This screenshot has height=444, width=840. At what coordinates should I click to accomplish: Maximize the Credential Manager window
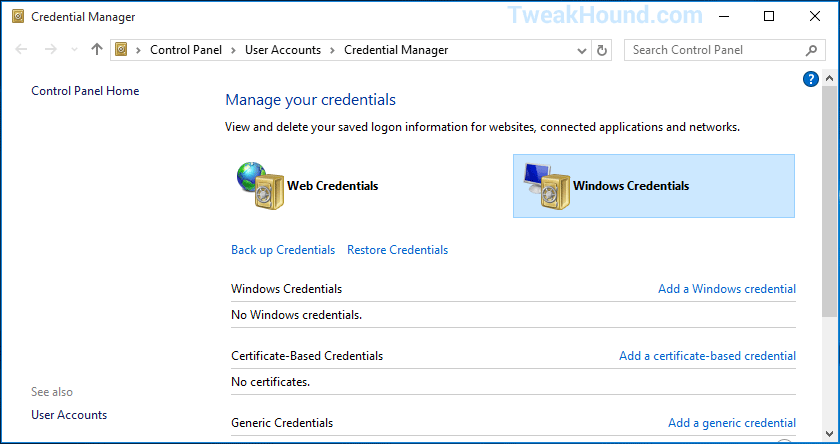click(x=769, y=17)
